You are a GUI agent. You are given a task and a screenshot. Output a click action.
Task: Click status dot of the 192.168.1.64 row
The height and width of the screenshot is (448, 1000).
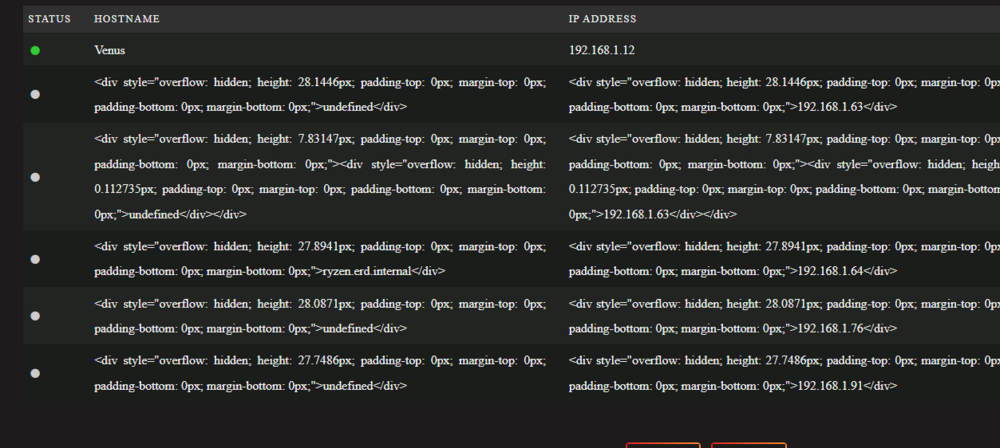[35, 259]
